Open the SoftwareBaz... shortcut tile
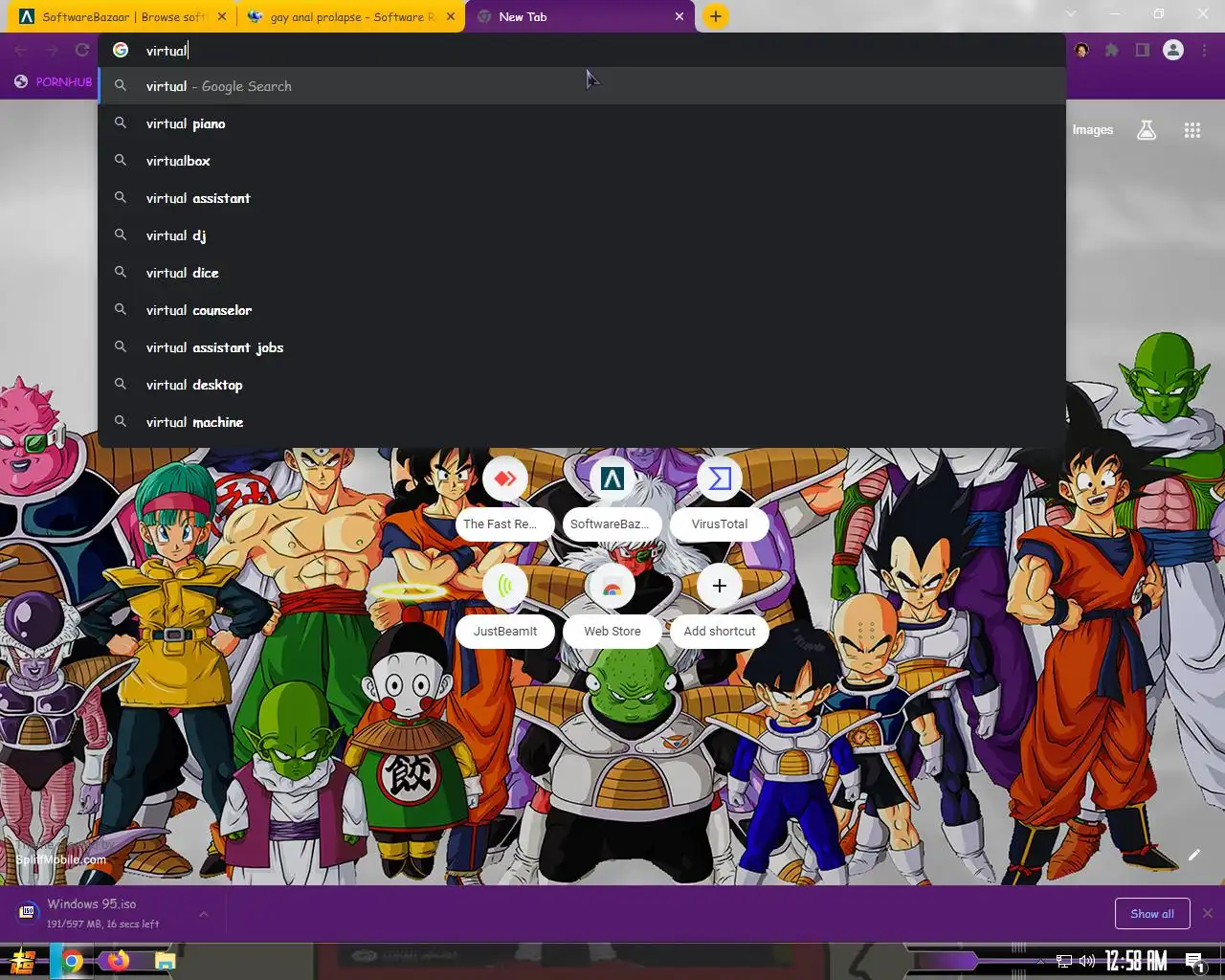Image resolution: width=1225 pixels, height=980 pixels. pos(612,499)
